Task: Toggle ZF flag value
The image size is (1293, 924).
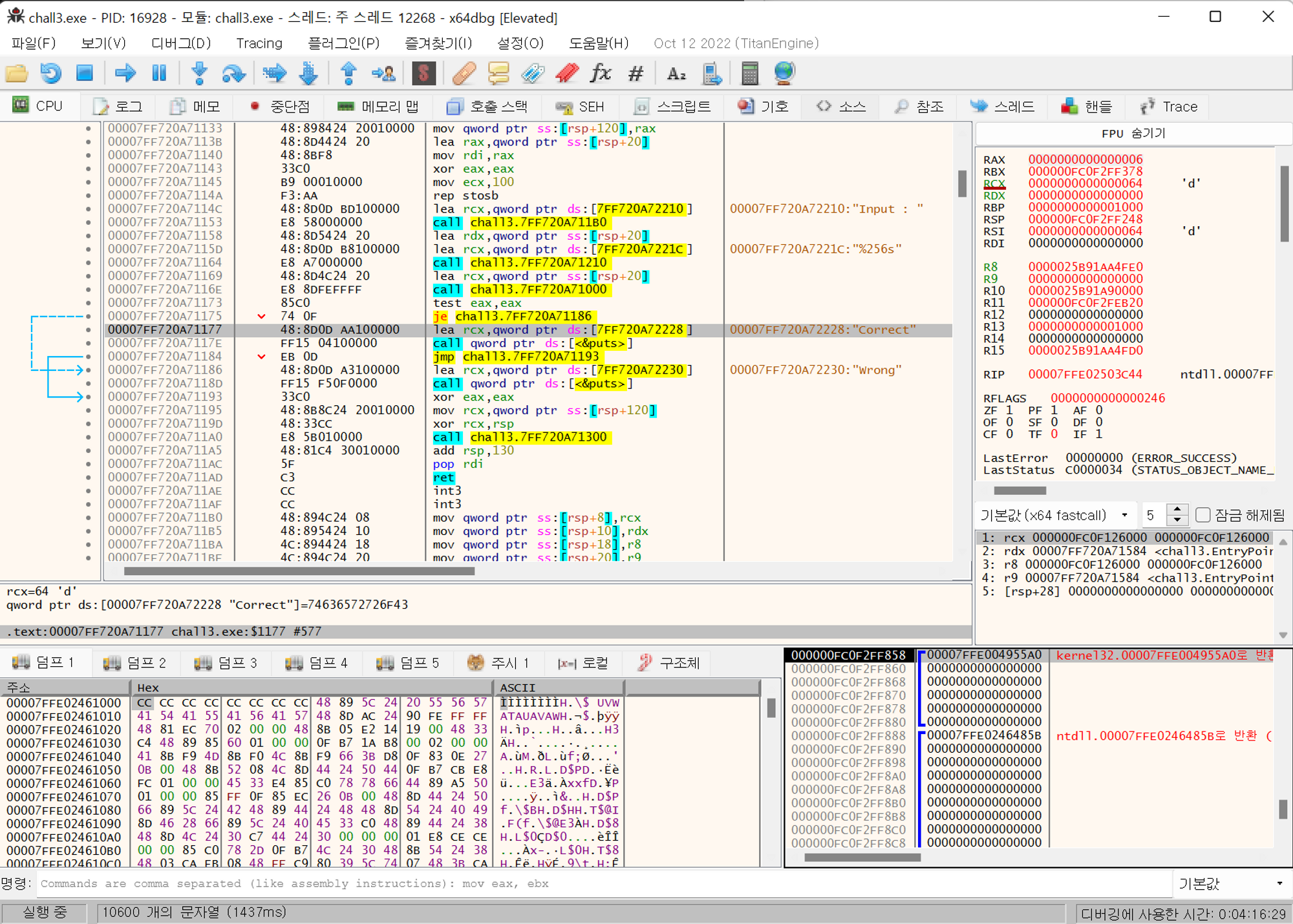Action: coord(1009,410)
